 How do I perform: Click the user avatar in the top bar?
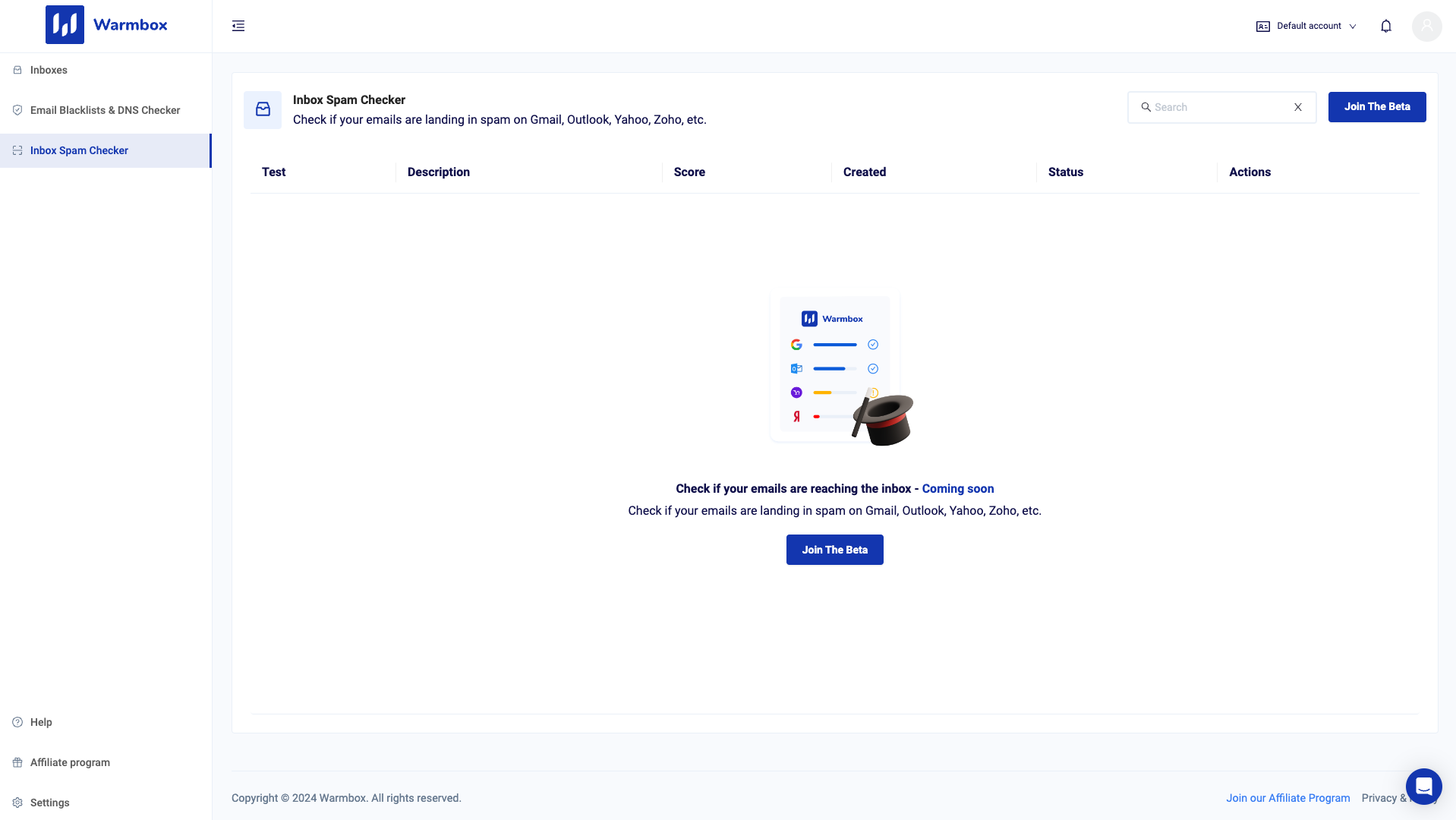[1426, 26]
